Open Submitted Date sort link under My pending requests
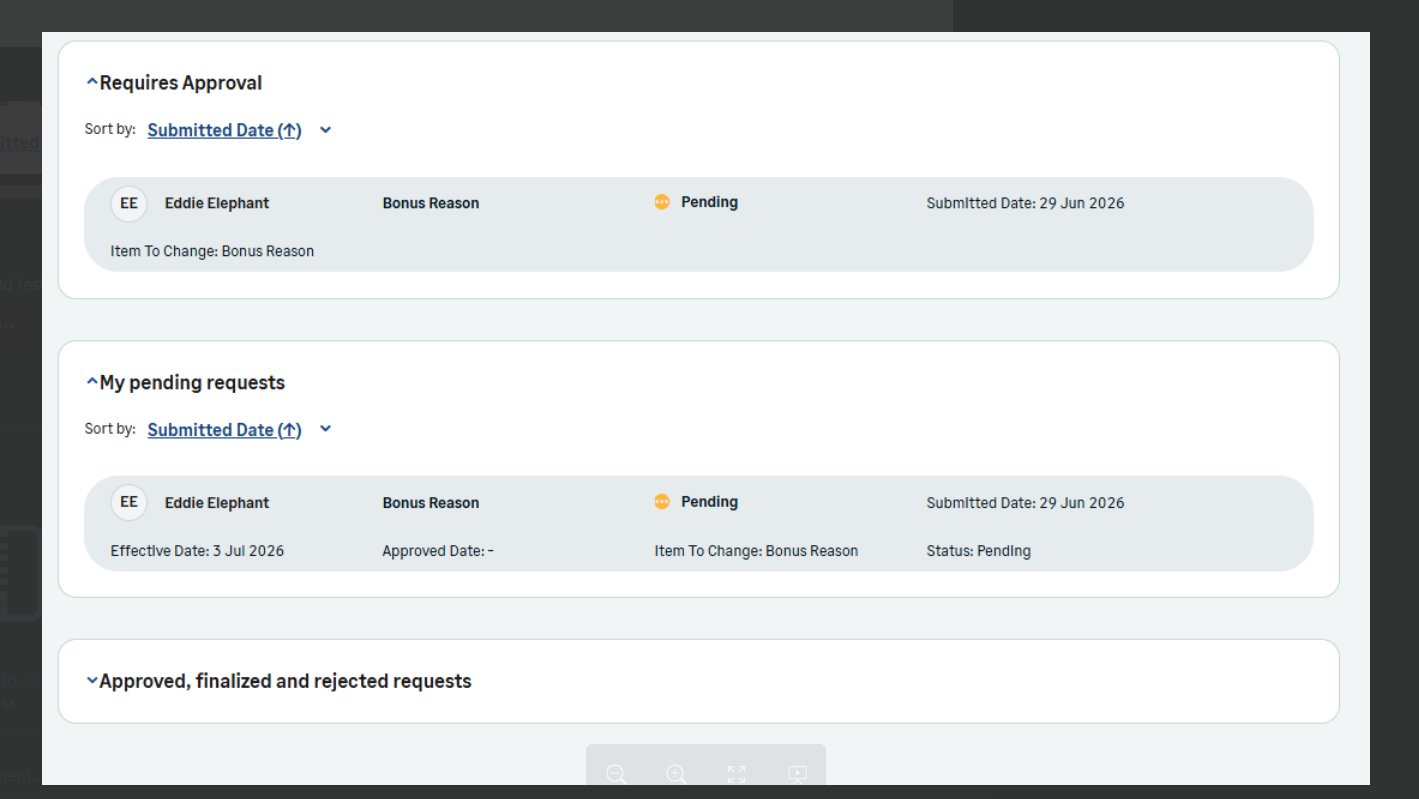The image size is (1419, 799). [224, 430]
